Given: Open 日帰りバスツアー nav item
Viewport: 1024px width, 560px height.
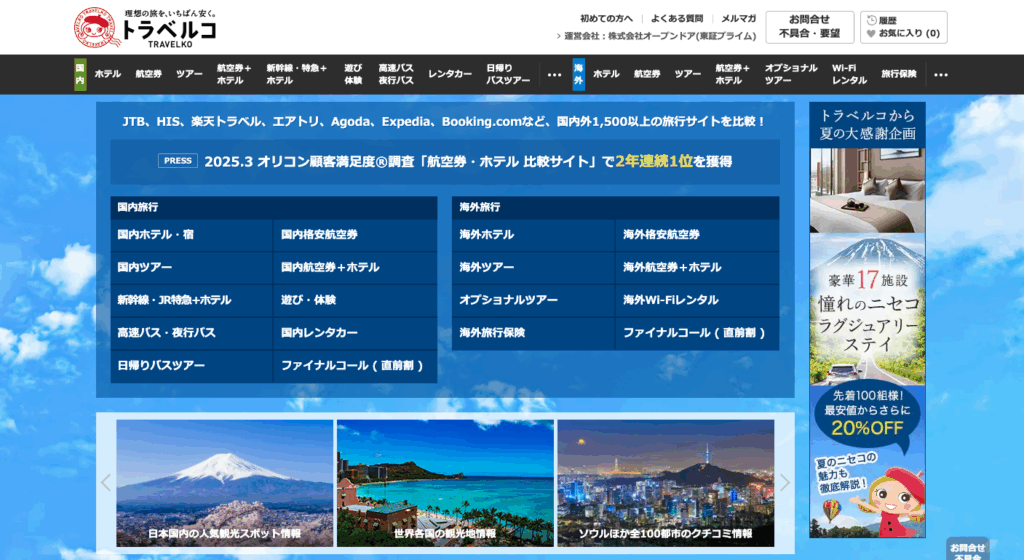Looking at the screenshot, I should click(507, 74).
